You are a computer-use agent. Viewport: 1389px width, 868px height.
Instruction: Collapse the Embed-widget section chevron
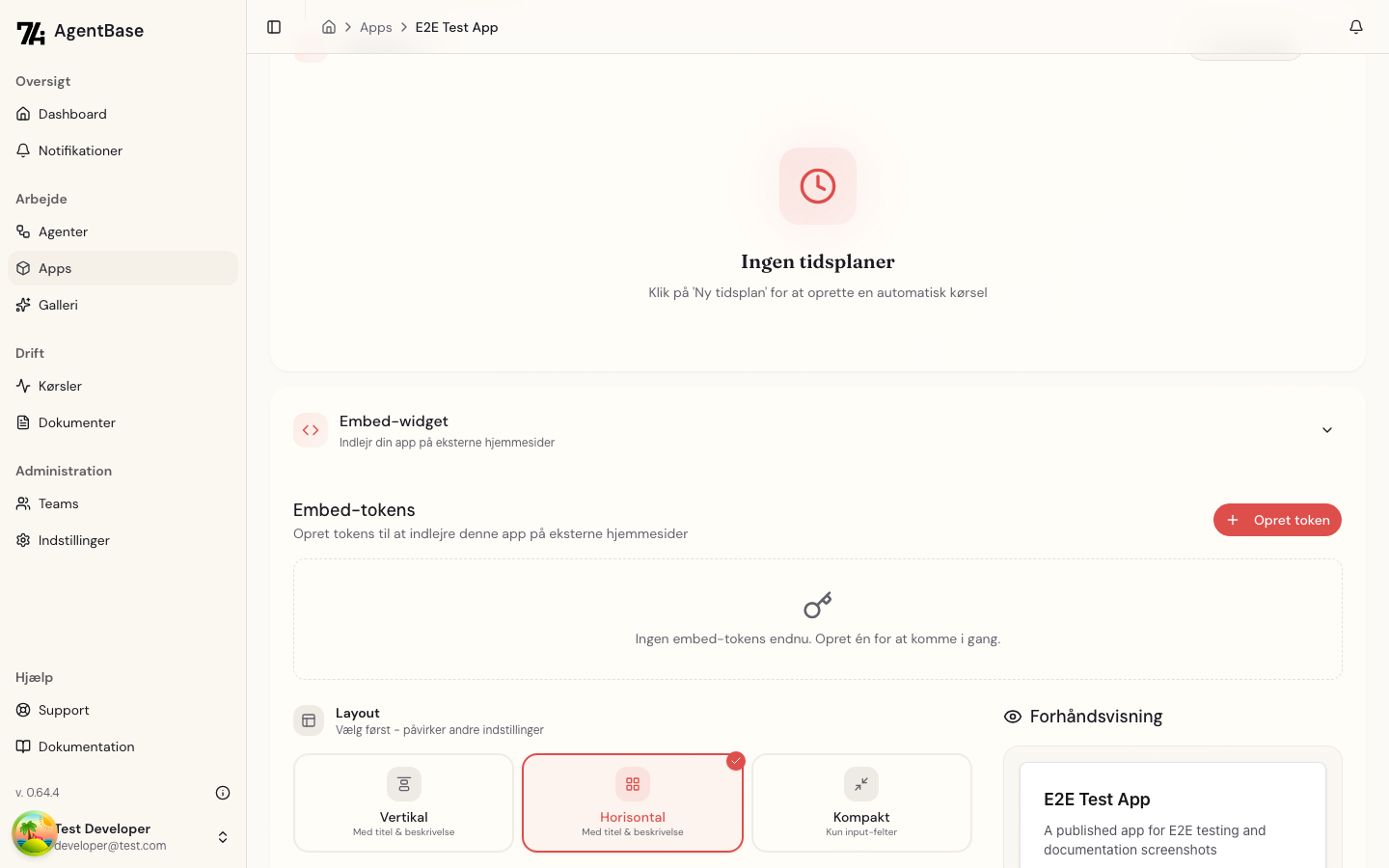coord(1327,430)
